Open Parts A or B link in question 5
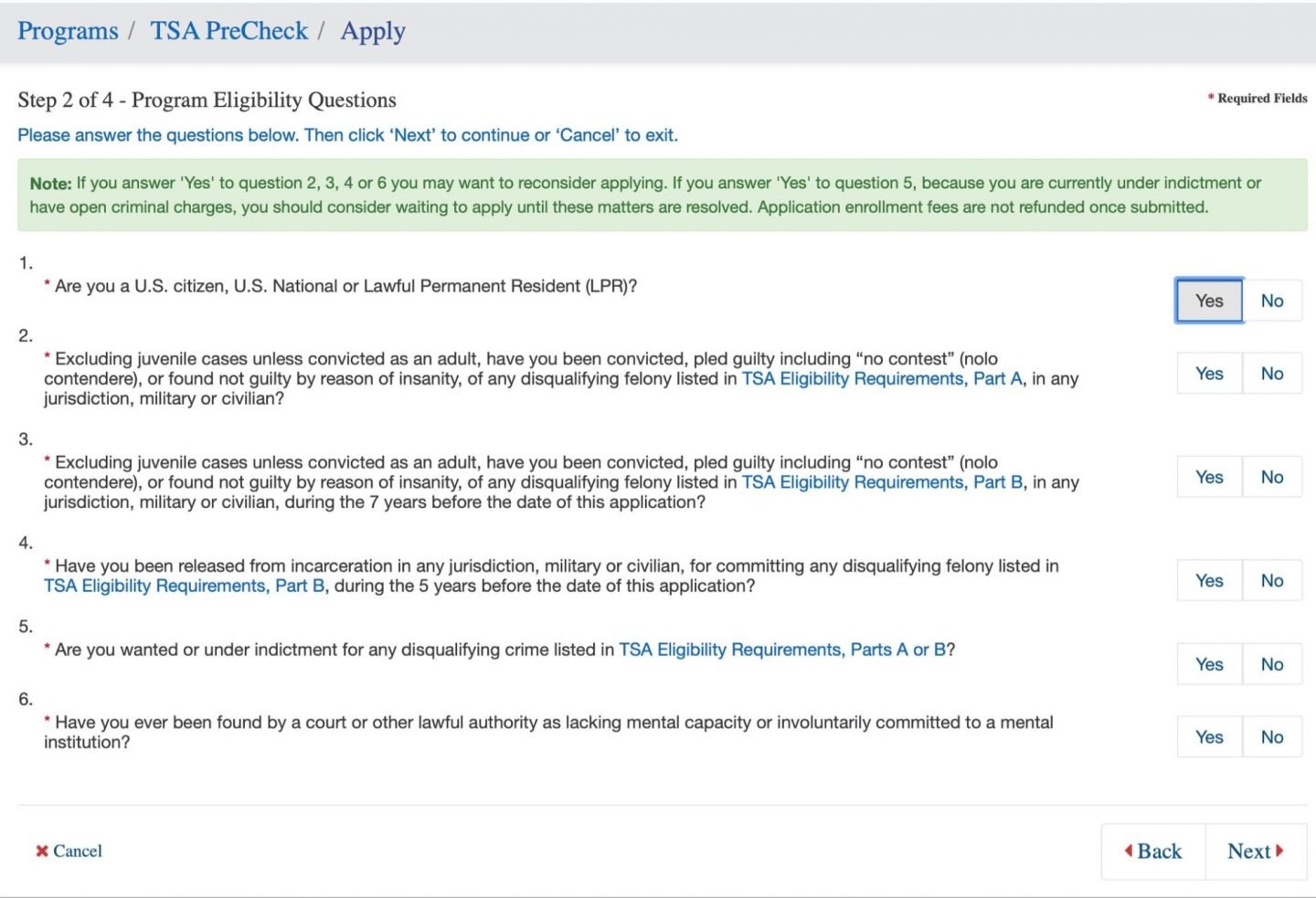Viewport: 1316px width, 898px height. [x=782, y=650]
